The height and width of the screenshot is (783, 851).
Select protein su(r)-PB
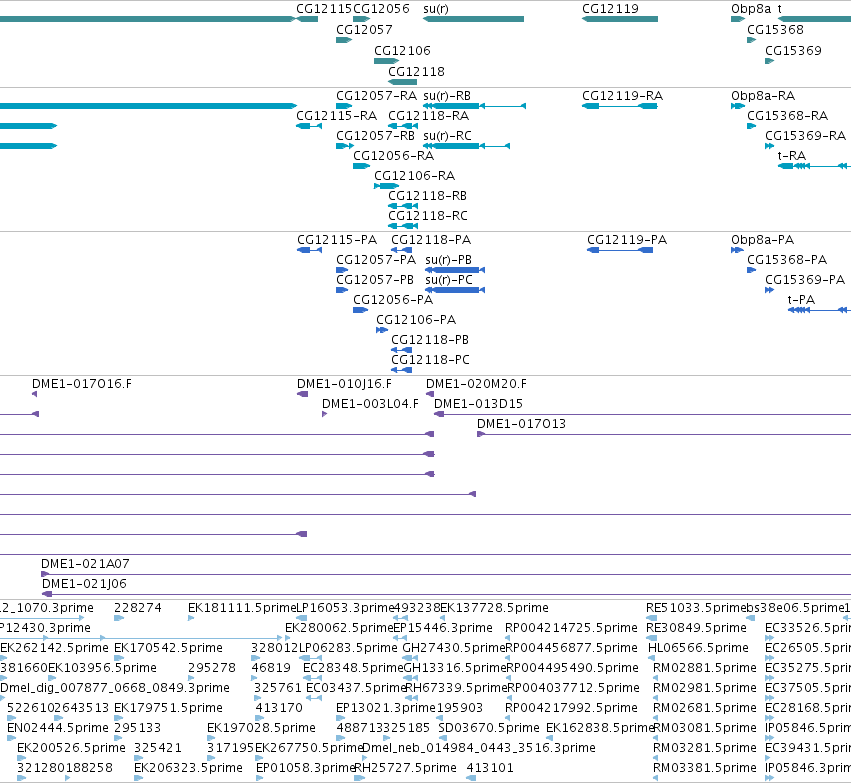449,260
